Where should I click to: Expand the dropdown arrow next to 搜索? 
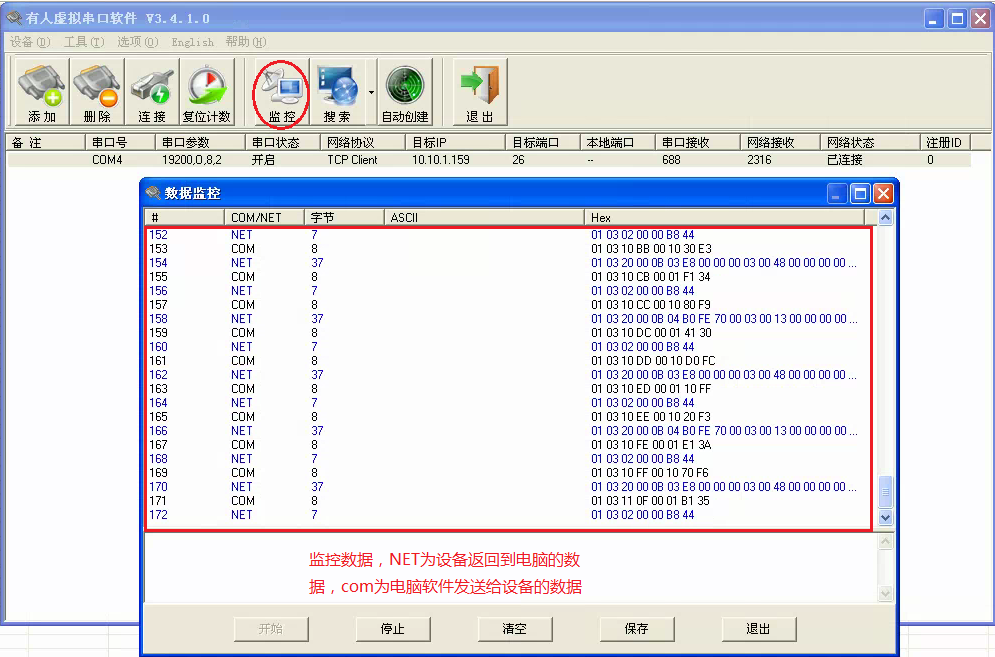[x=371, y=92]
